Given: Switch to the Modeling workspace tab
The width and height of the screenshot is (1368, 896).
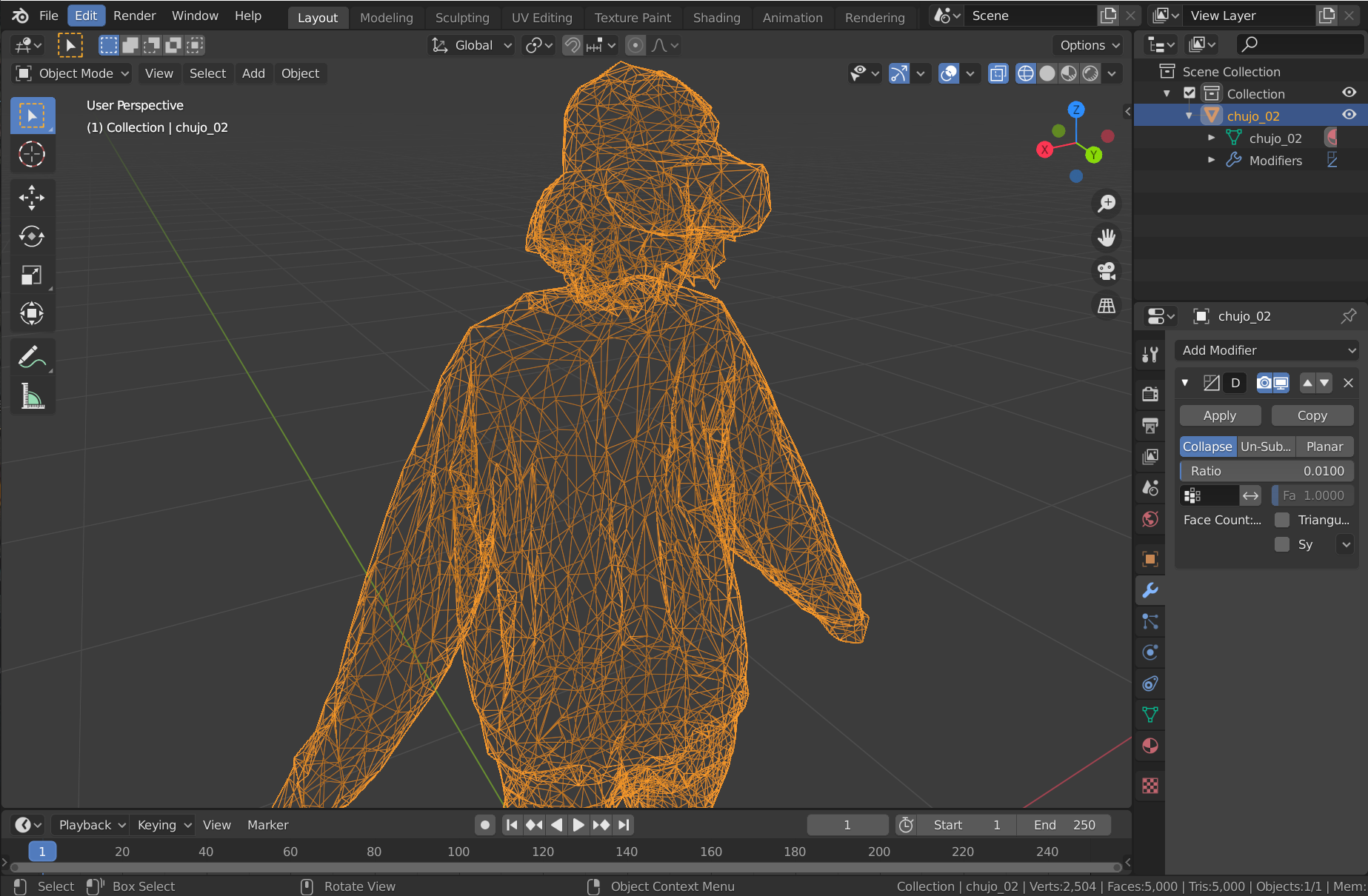Looking at the screenshot, I should 386,18.
